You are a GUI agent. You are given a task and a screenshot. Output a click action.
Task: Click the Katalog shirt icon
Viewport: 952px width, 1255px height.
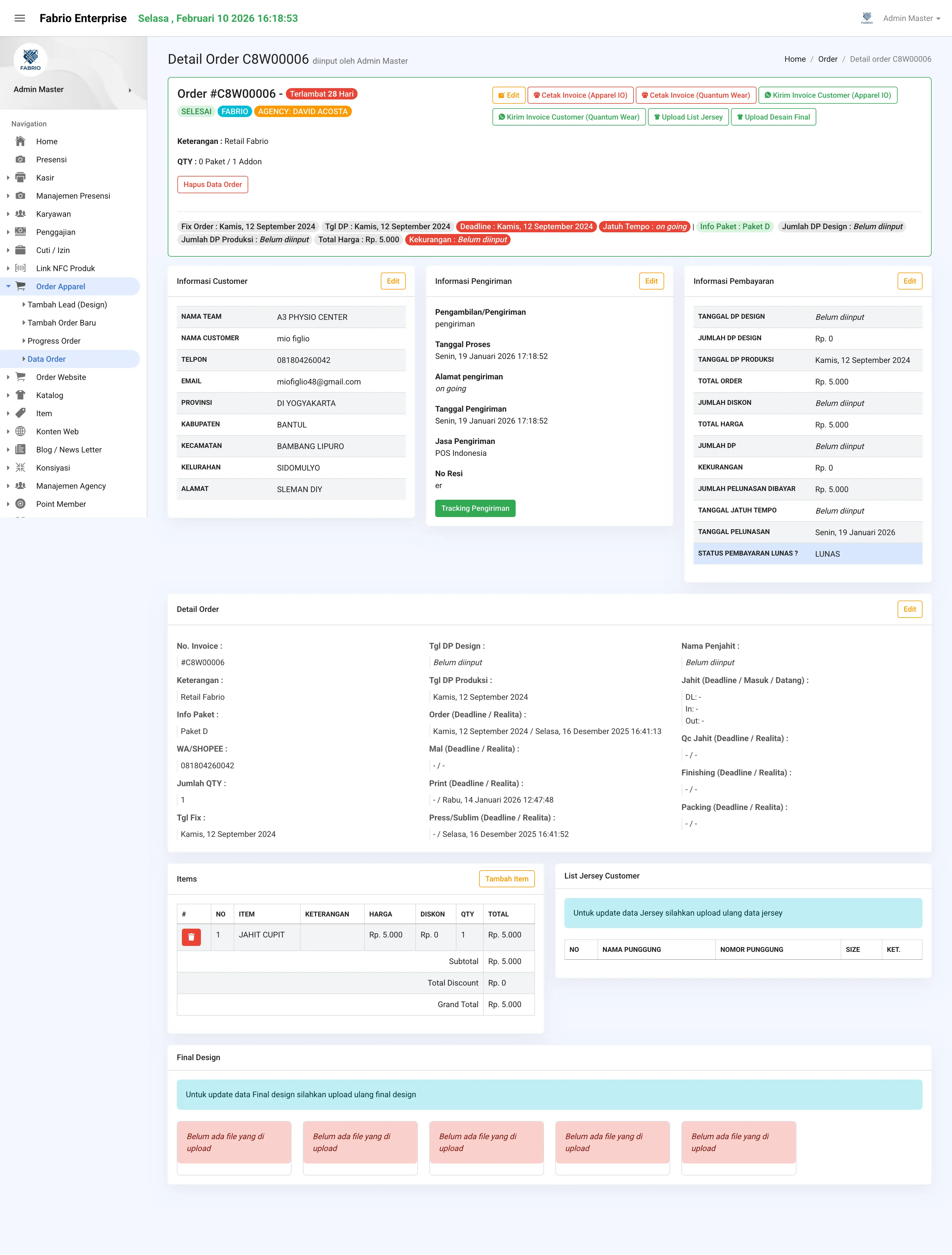(20, 395)
